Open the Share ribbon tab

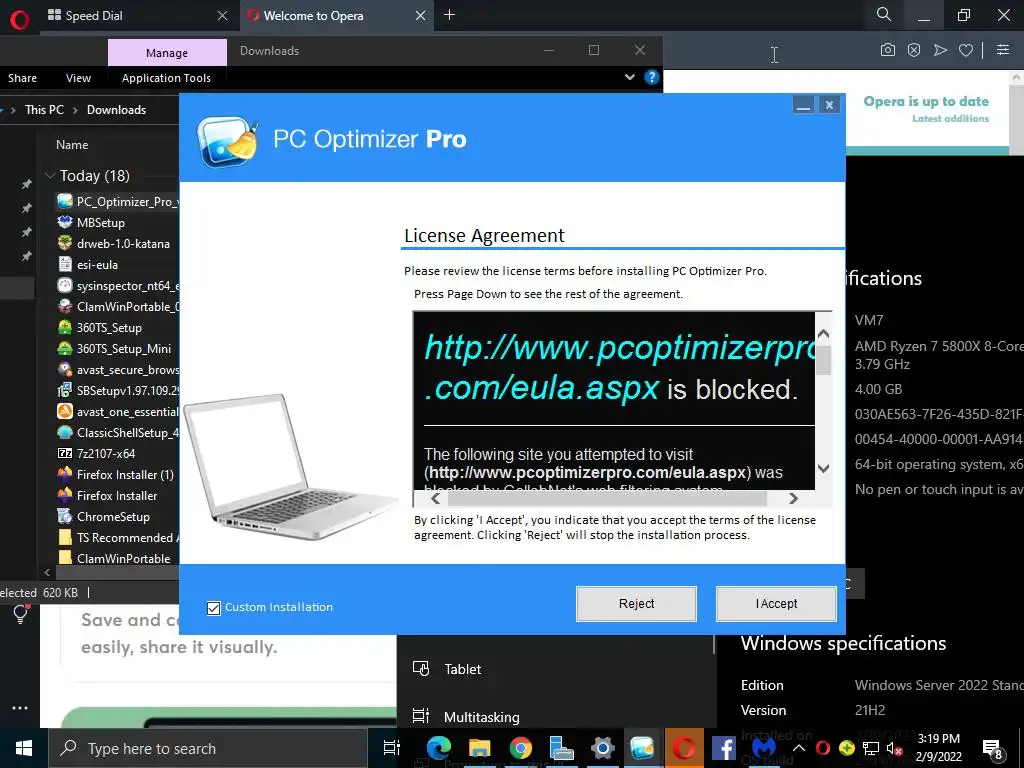click(x=22, y=78)
